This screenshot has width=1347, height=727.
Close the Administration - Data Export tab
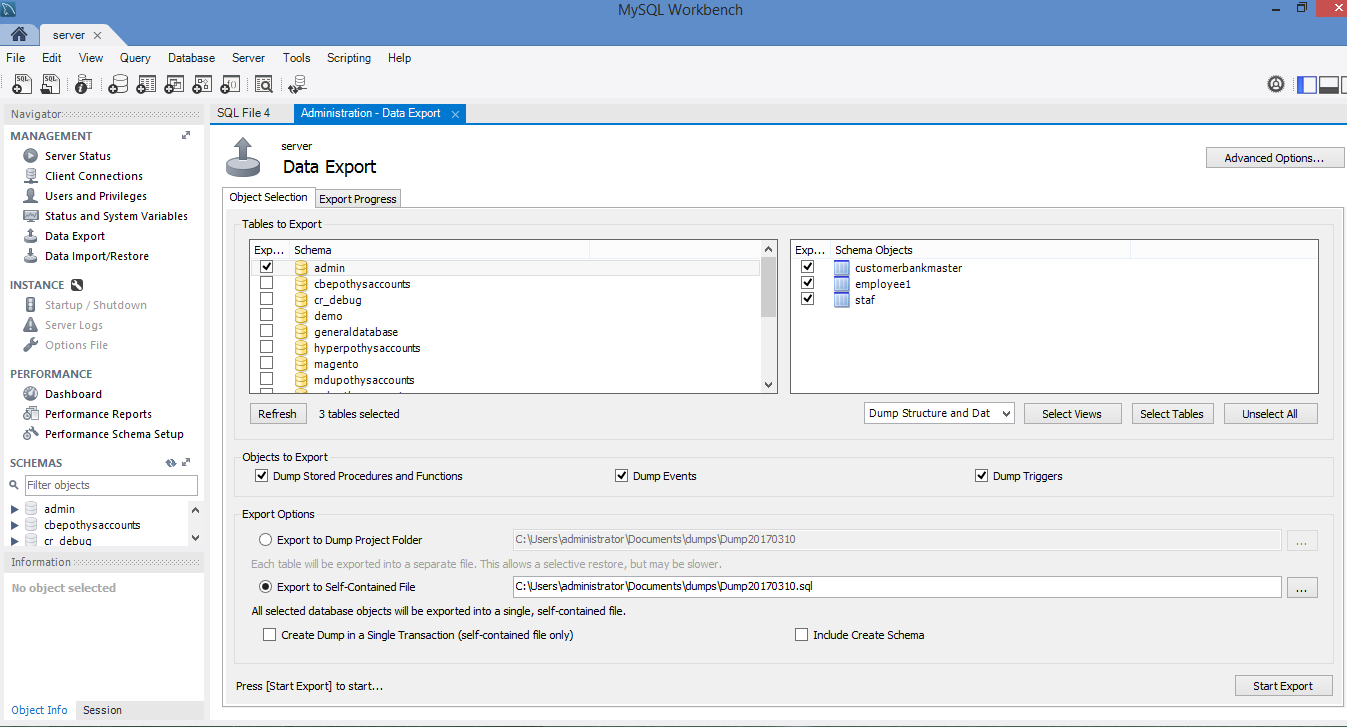point(455,114)
